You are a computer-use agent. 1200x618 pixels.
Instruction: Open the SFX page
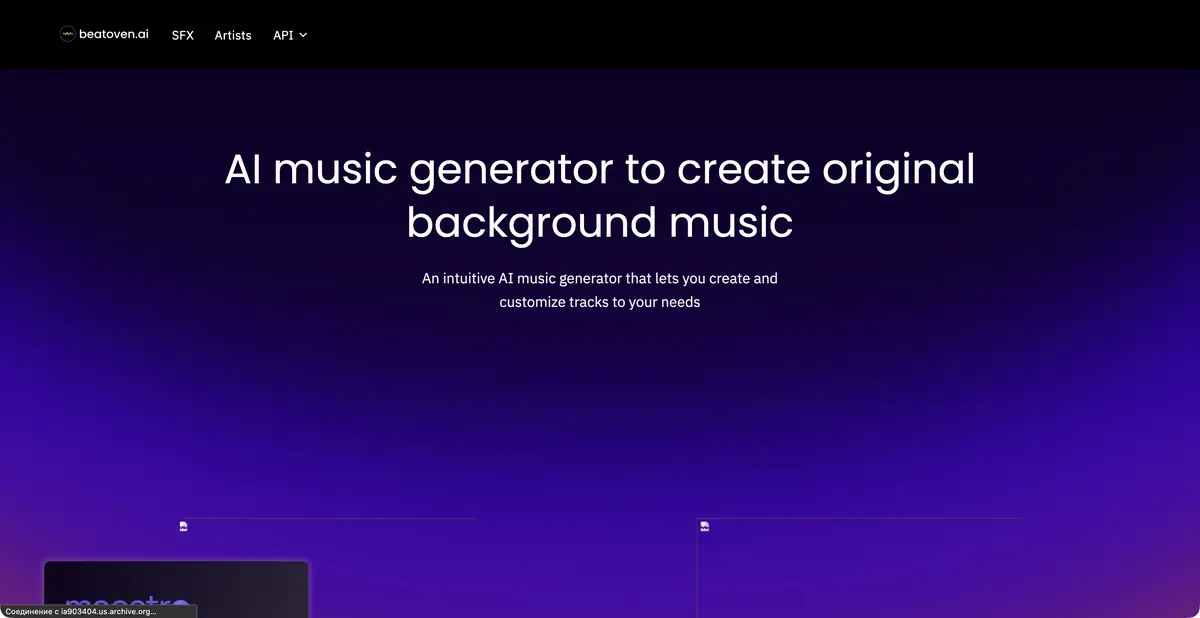[x=182, y=35]
